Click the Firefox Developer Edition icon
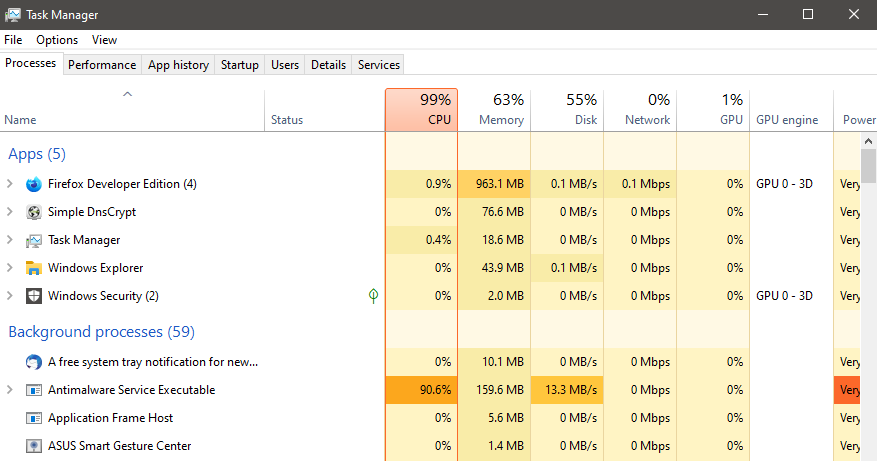The height and width of the screenshot is (461, 877). coord(33,184)
